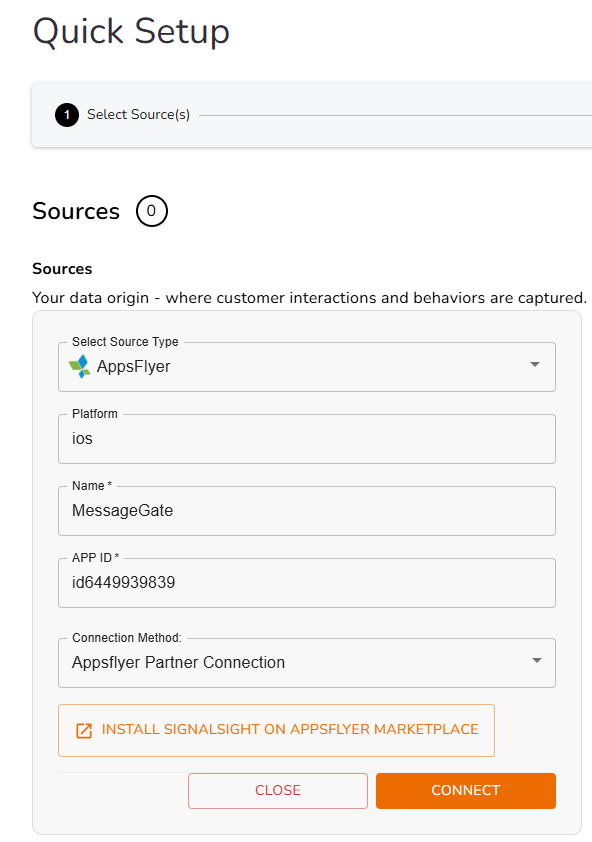Focus the Platform field containing ios

pyautogui.click(x=307, y=439)
